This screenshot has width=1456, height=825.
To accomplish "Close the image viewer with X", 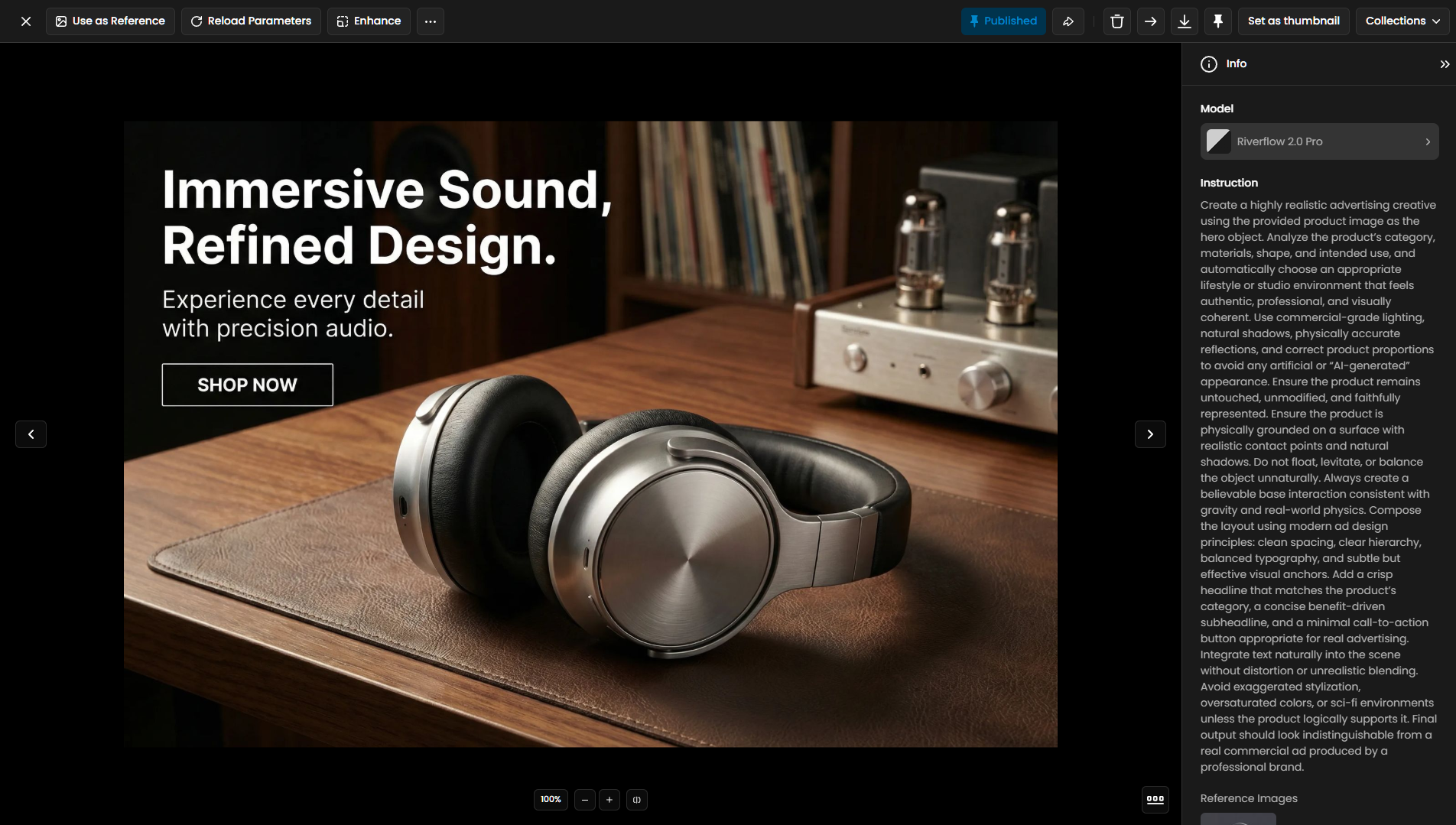I will pyautogui.click(x=26, y=21).
